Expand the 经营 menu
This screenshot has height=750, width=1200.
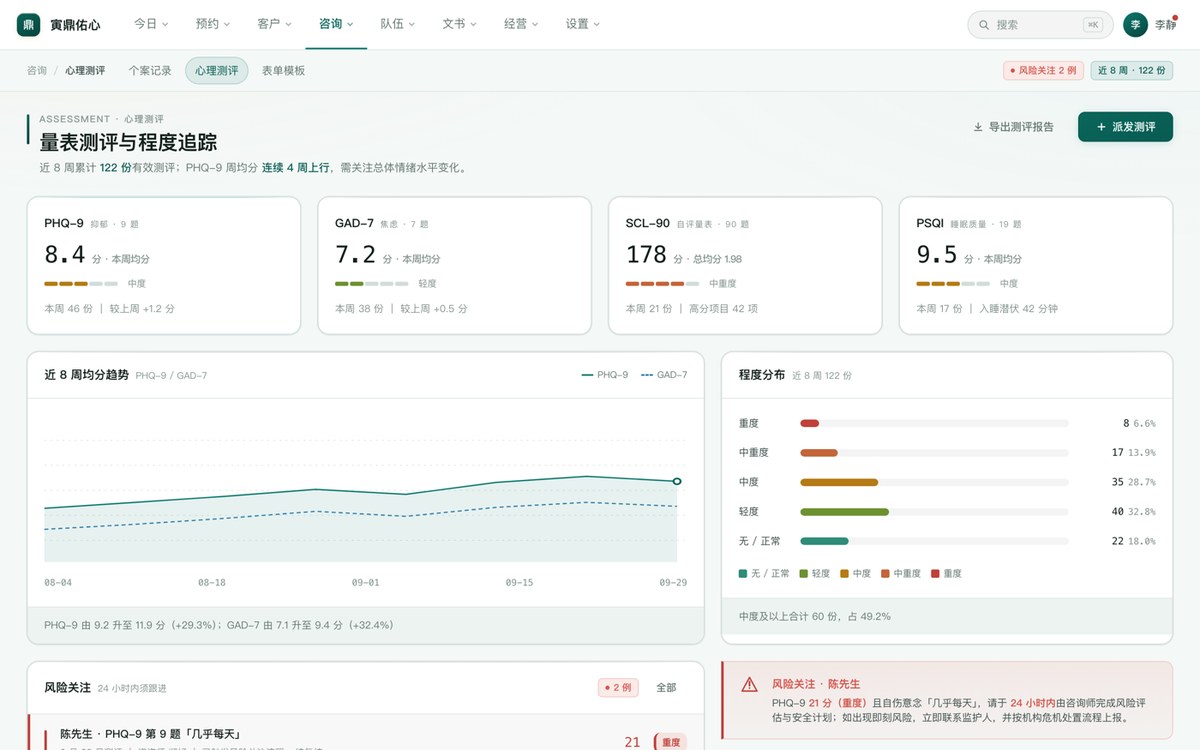(x=521, y=24)
